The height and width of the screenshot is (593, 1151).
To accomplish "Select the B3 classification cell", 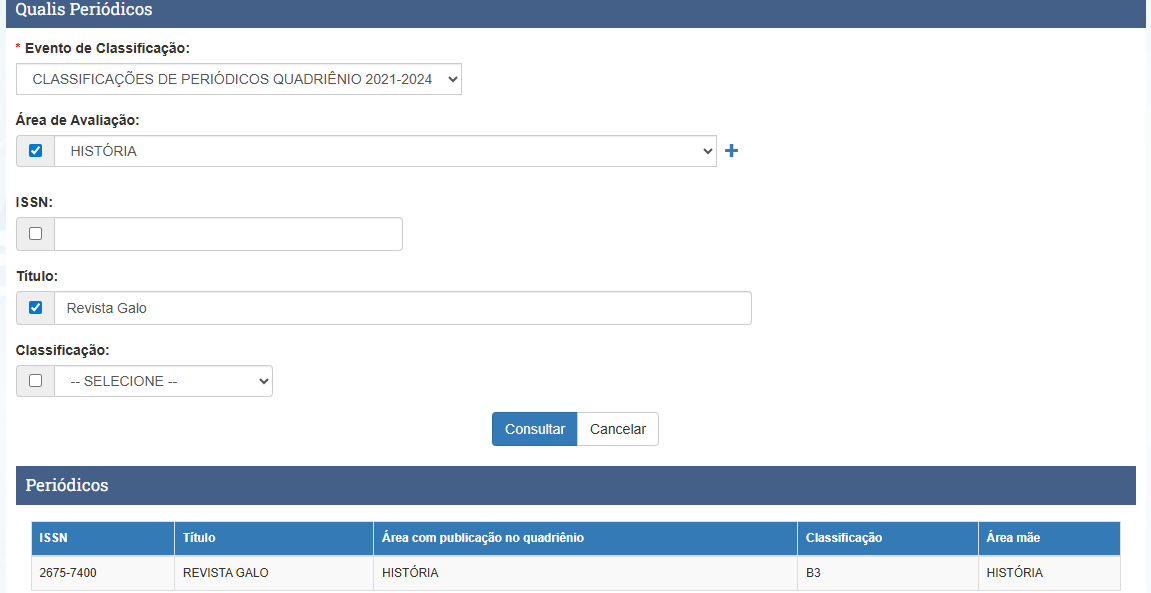I will [814, 573].
